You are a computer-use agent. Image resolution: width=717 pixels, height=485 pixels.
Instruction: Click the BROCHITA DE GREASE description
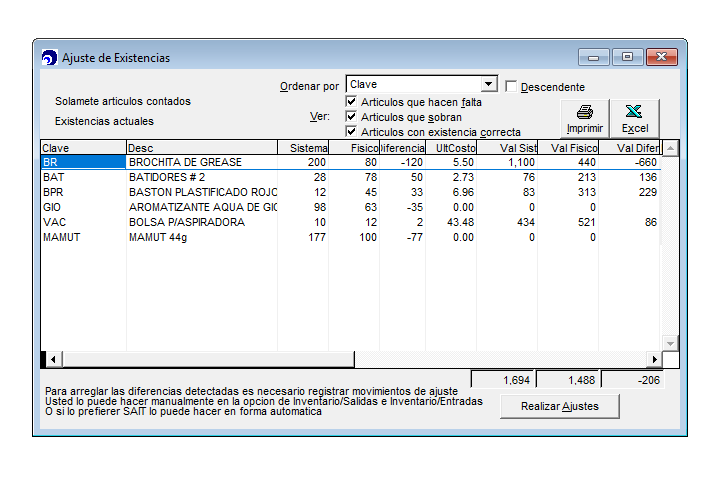point(185,162)
